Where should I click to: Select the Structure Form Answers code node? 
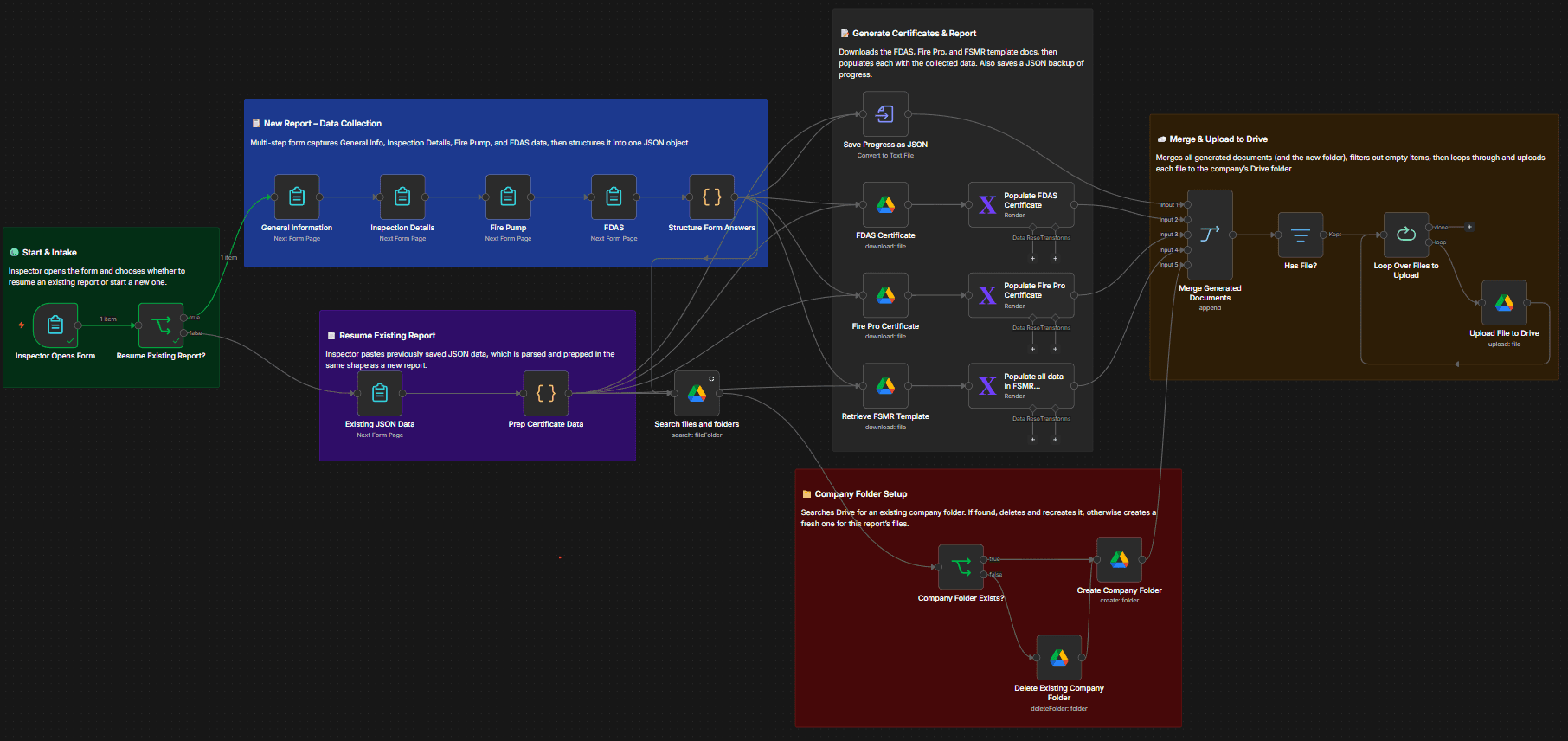point(711,197)
